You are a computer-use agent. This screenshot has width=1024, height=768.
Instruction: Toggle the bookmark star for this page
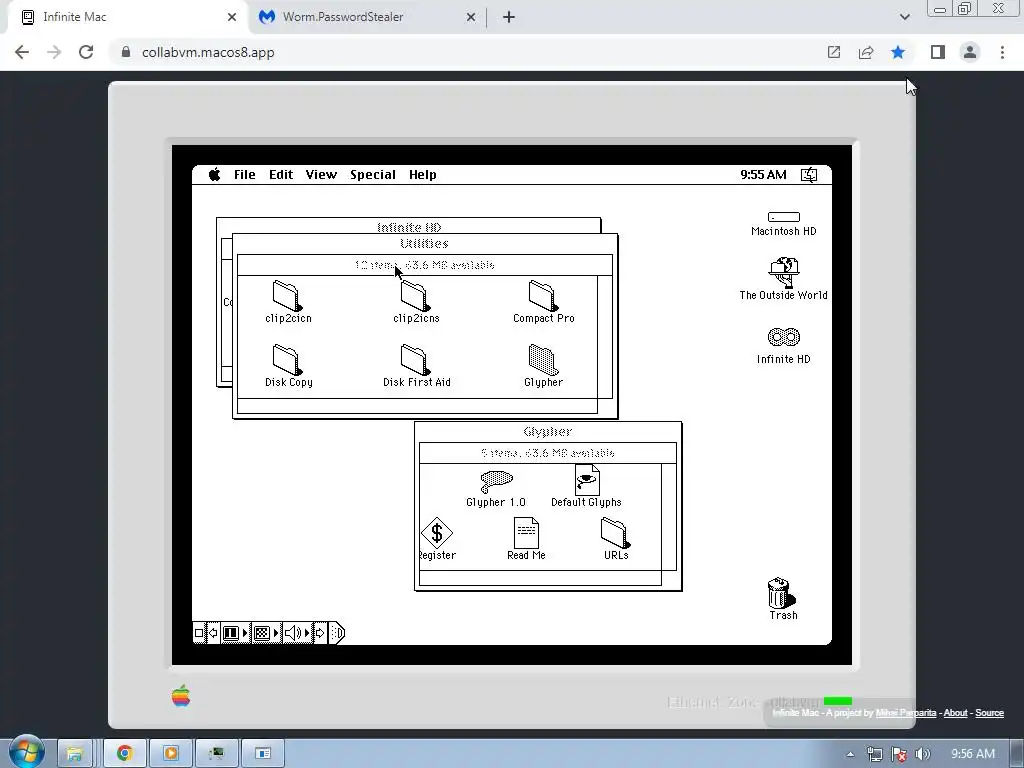click(898, 52)
